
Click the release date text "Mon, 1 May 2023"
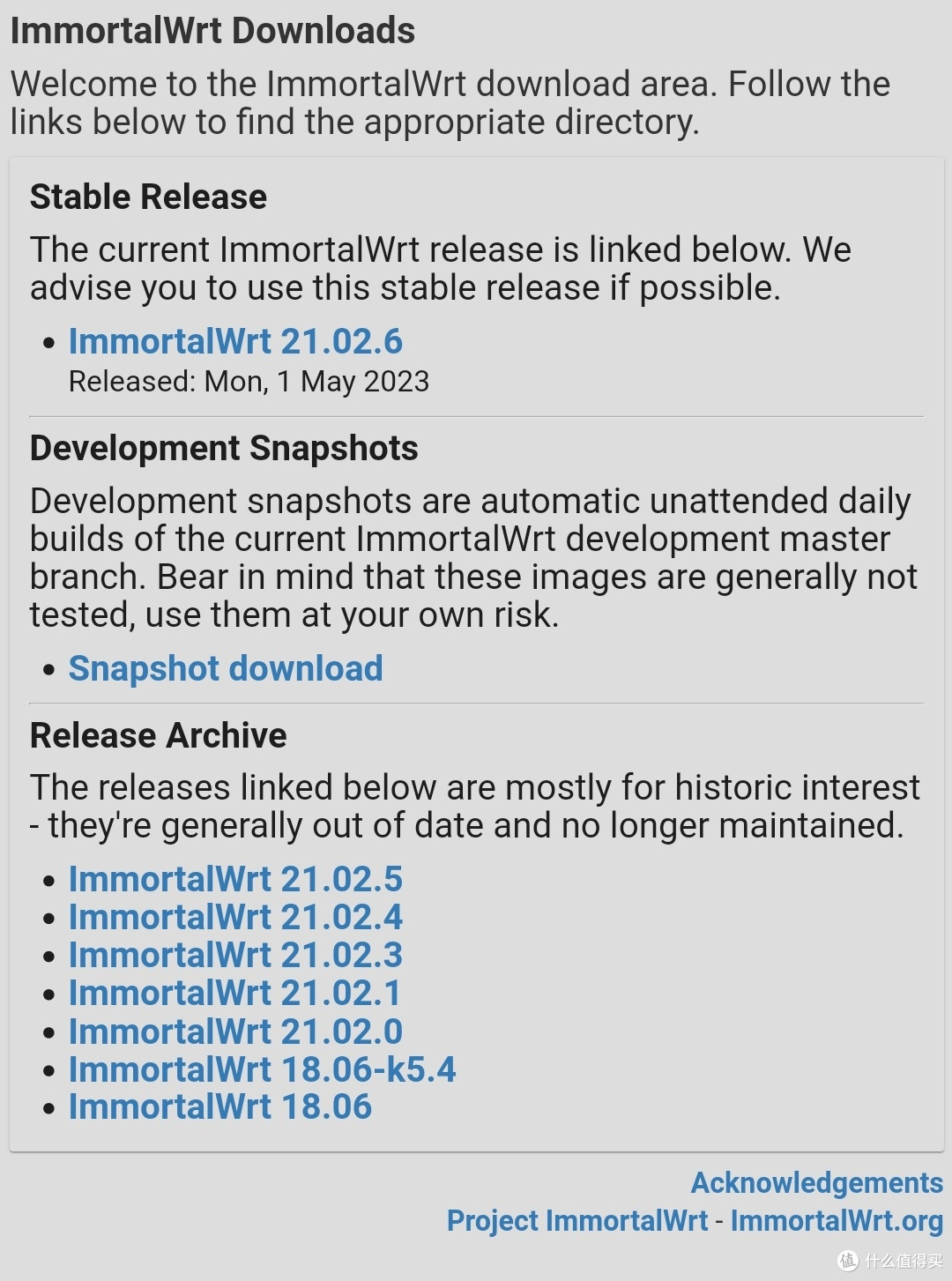(316, 382)
